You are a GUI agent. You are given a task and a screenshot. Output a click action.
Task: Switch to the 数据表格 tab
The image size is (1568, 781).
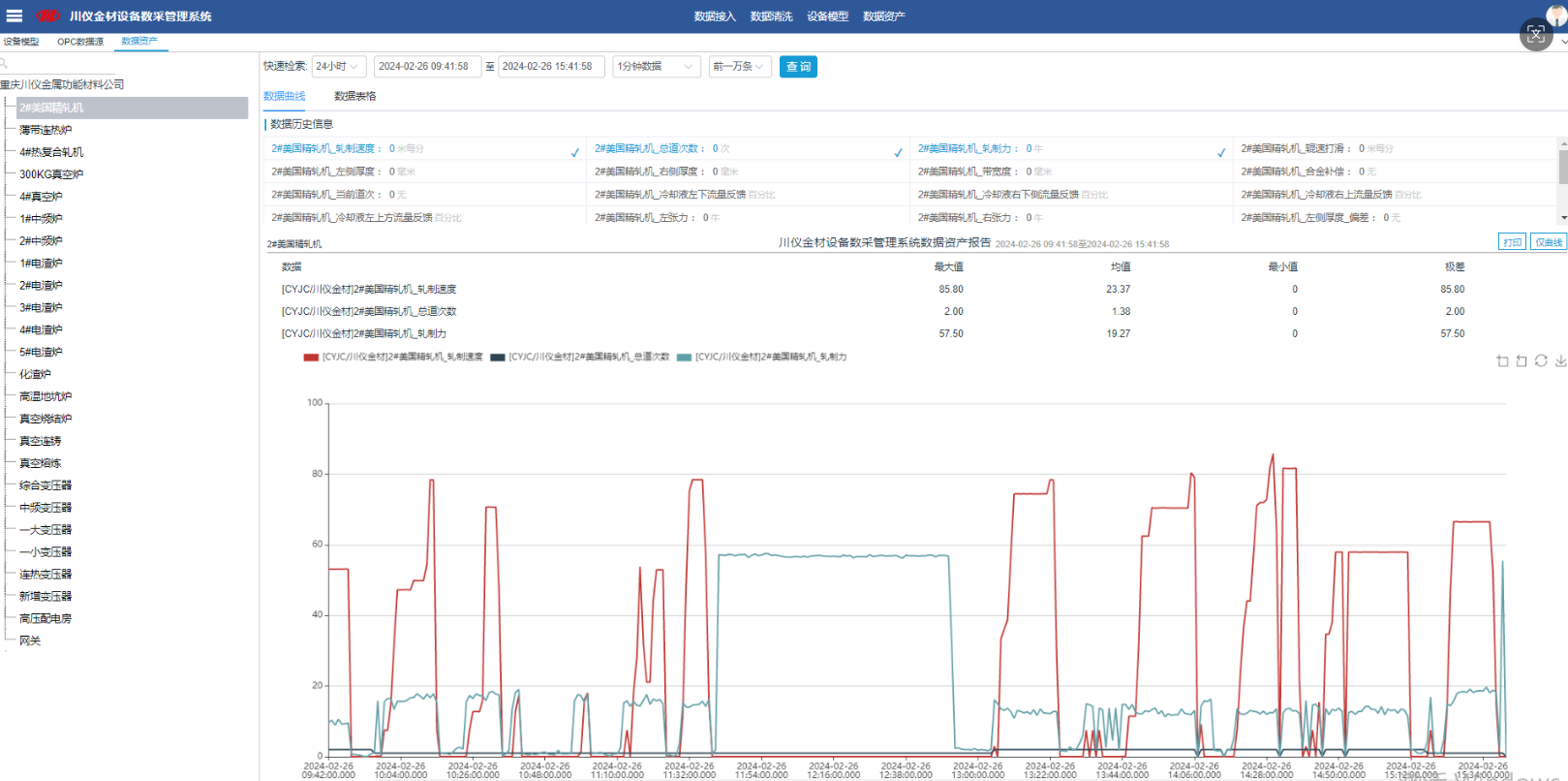[354, 96]
